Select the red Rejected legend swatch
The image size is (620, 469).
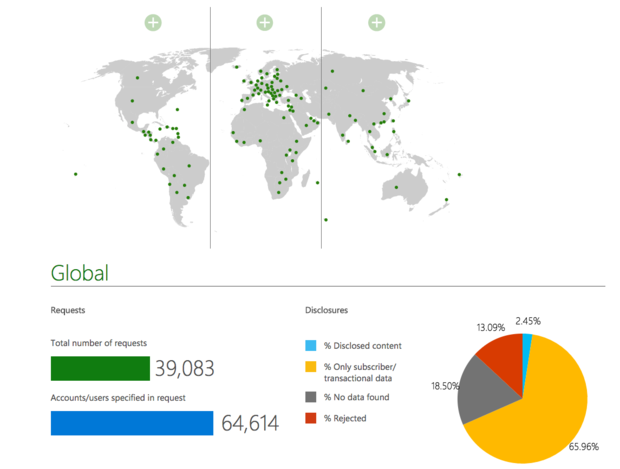coord(311,418)
